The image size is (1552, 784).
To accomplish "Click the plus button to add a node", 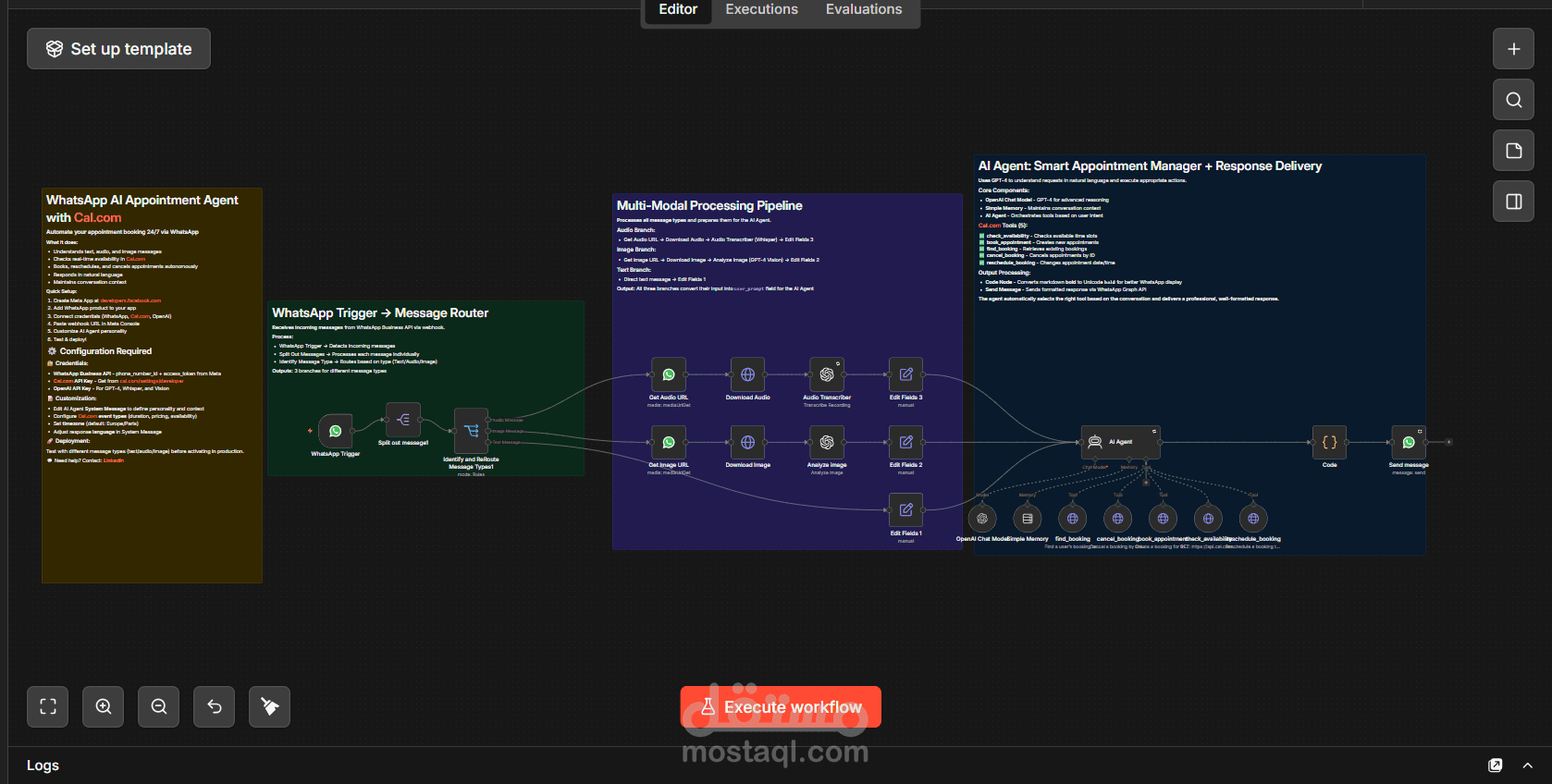I will pos(1513,49).
